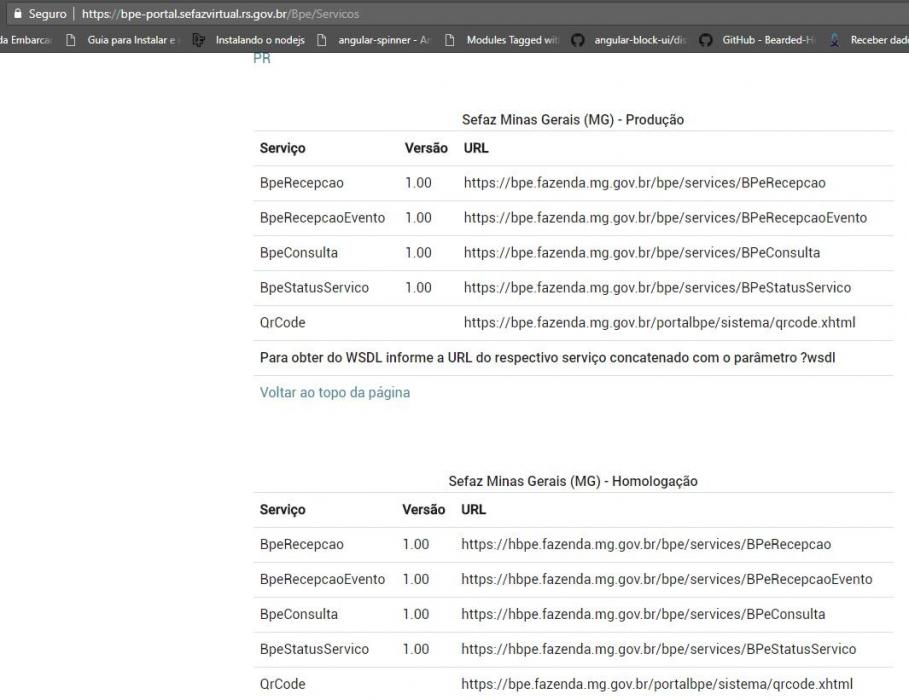Click 'Versão' header in Homologação table
The width and height of the screenshot is (909, 700).
coord(424,509)
